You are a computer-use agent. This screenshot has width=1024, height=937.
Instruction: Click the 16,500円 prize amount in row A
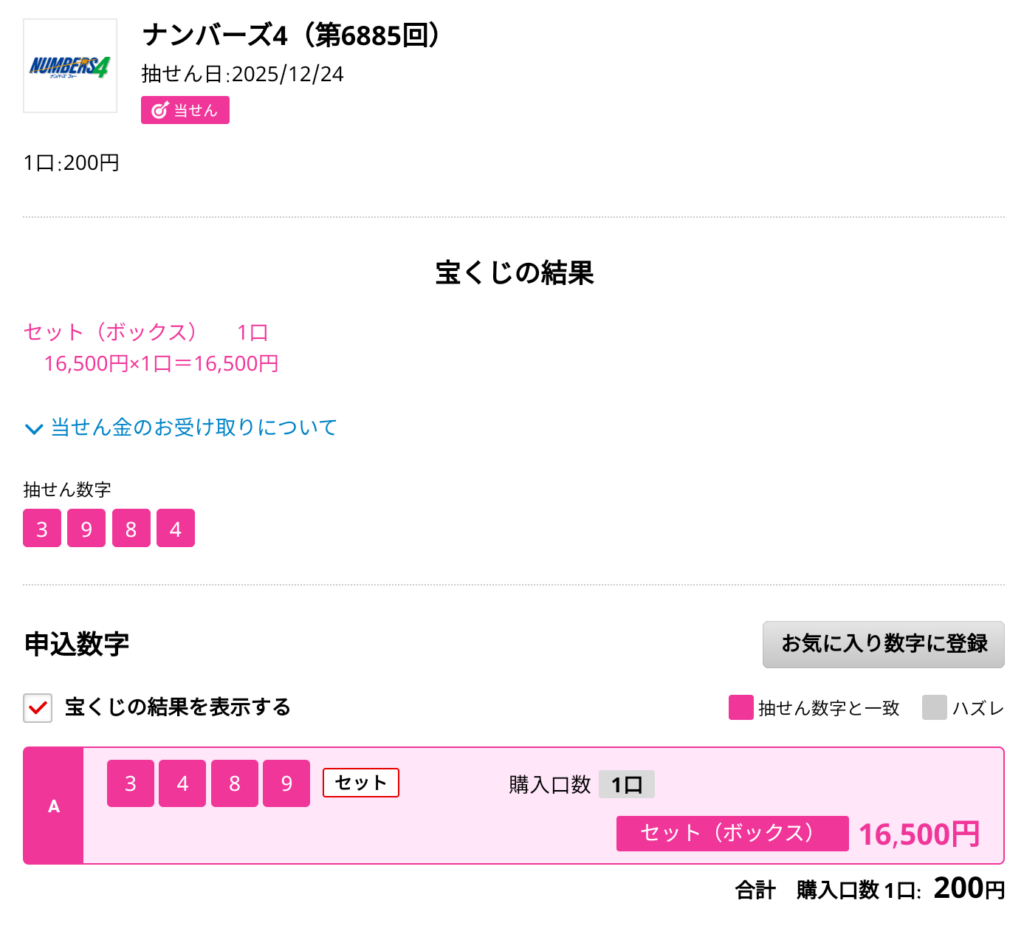[919, 834]
